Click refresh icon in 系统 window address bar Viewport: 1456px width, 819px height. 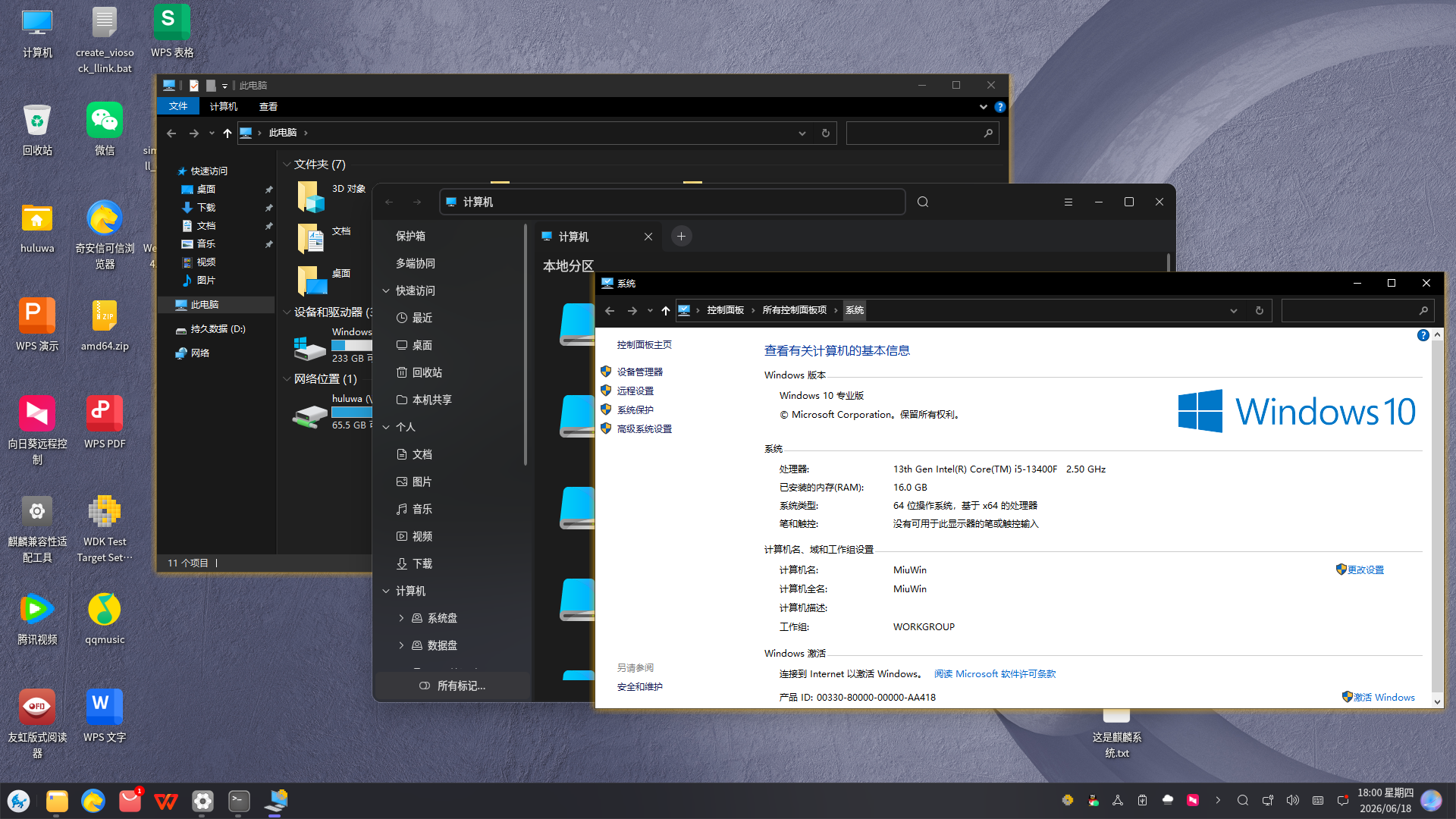pos(1260,310)
